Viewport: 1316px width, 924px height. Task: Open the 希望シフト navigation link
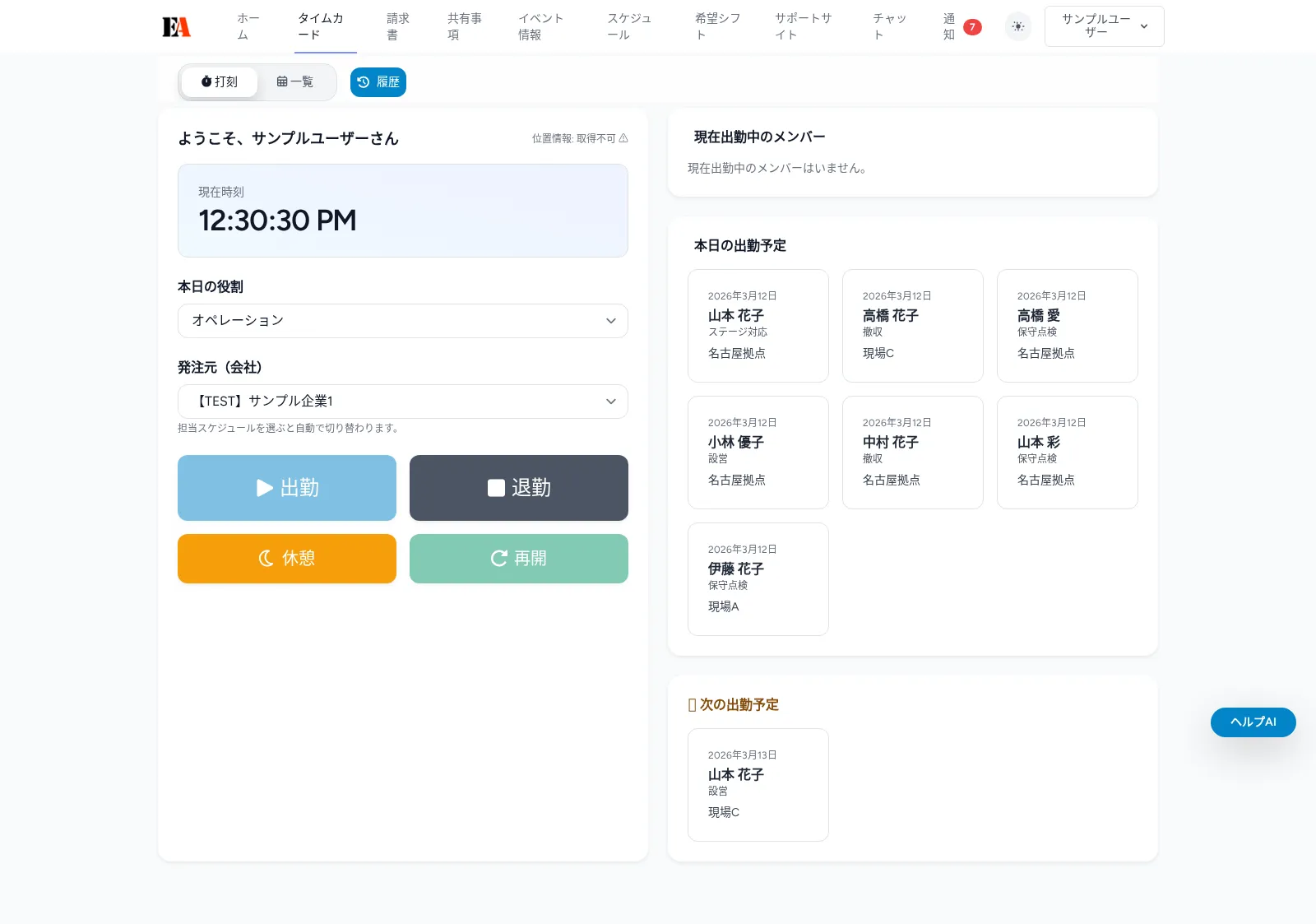tap(717, 26)
